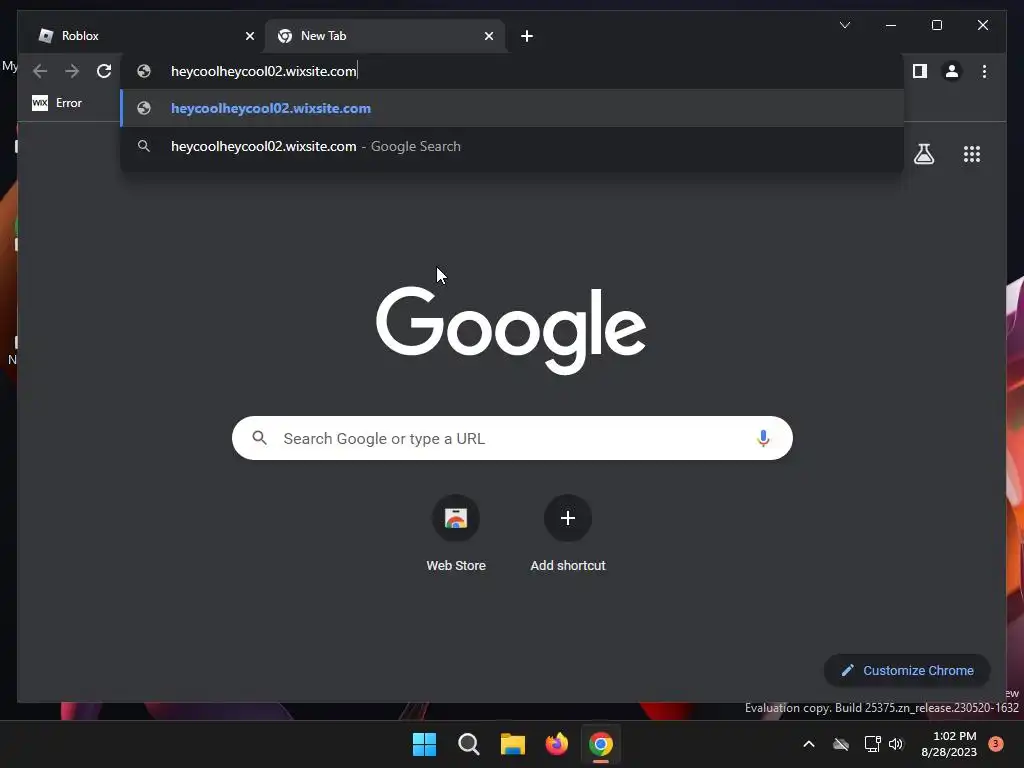
Task: Close the Roblox tab
Action: [x=249, y=36]
